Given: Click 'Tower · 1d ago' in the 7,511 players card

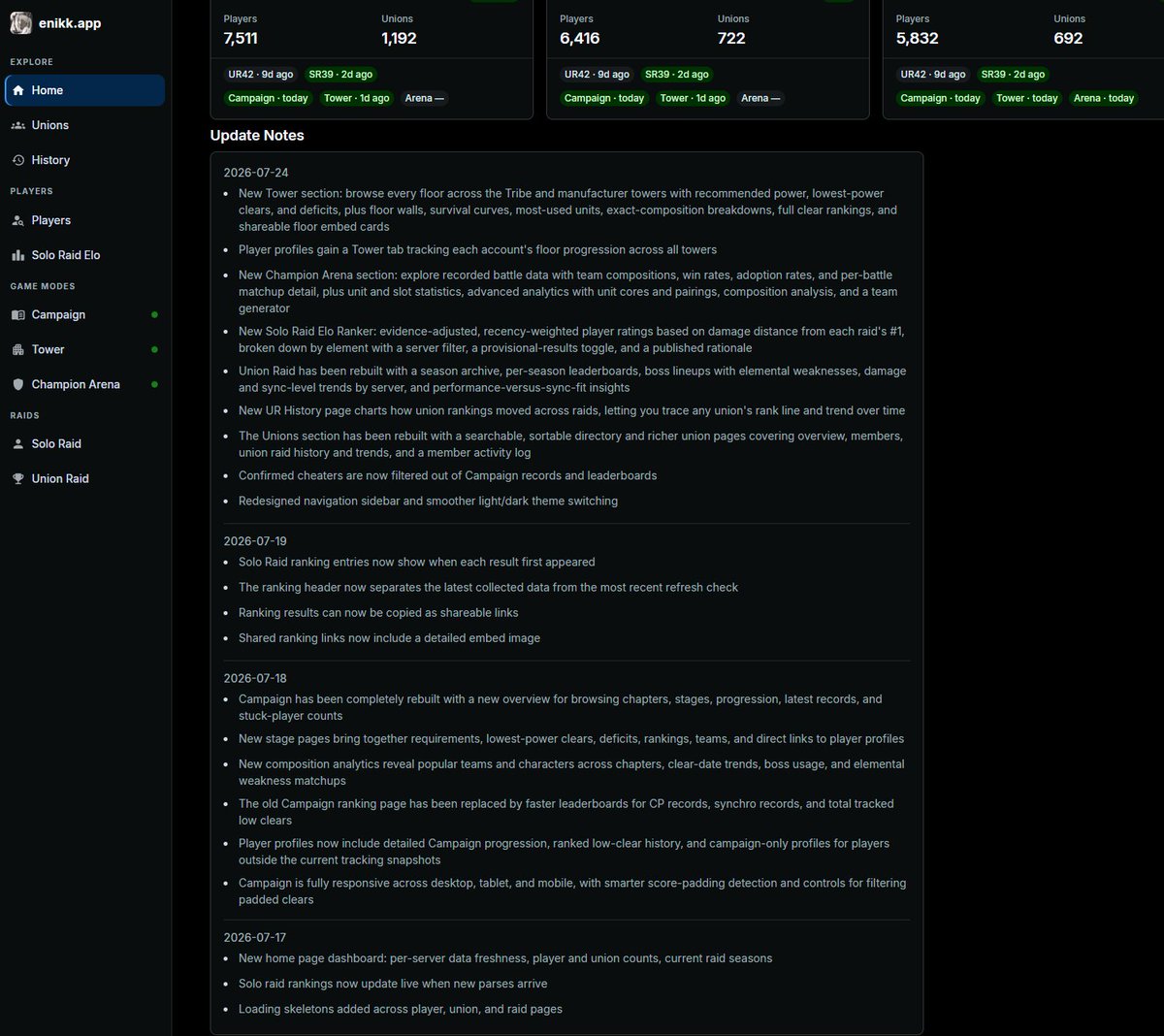Looking at the screenshot, I should [356, 98].
